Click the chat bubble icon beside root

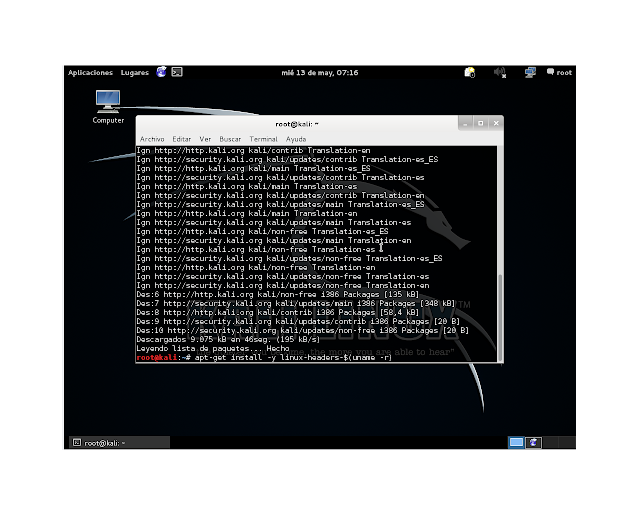550,72
